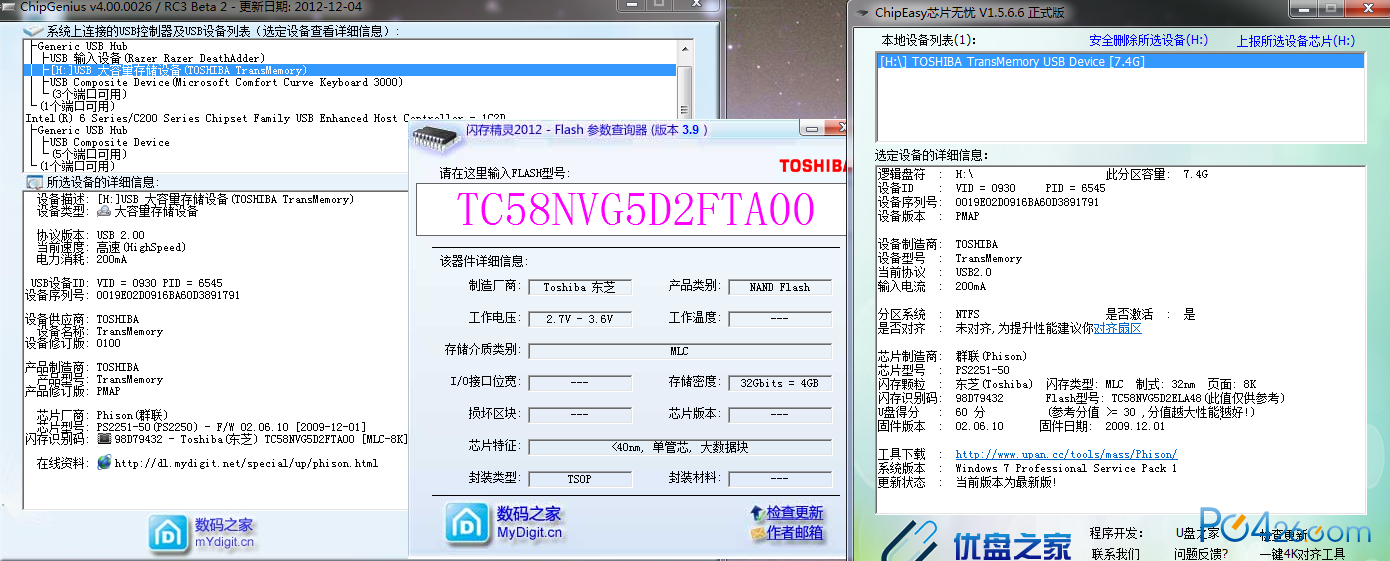This screenshot has height=561, width=1390.
Task: Open the dl.mydigit.net phison.html link
Action: click(x=246, y=464)
